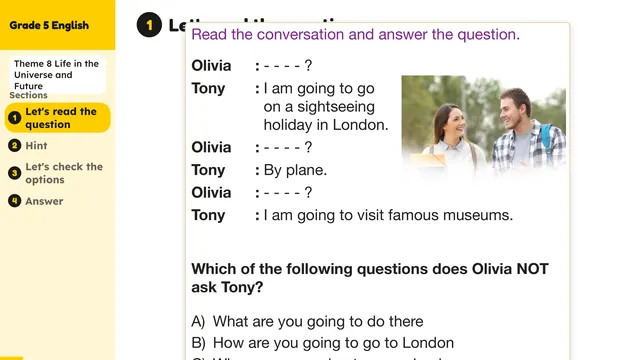
Task: Click the photo of two students
Action: point(484,124)
